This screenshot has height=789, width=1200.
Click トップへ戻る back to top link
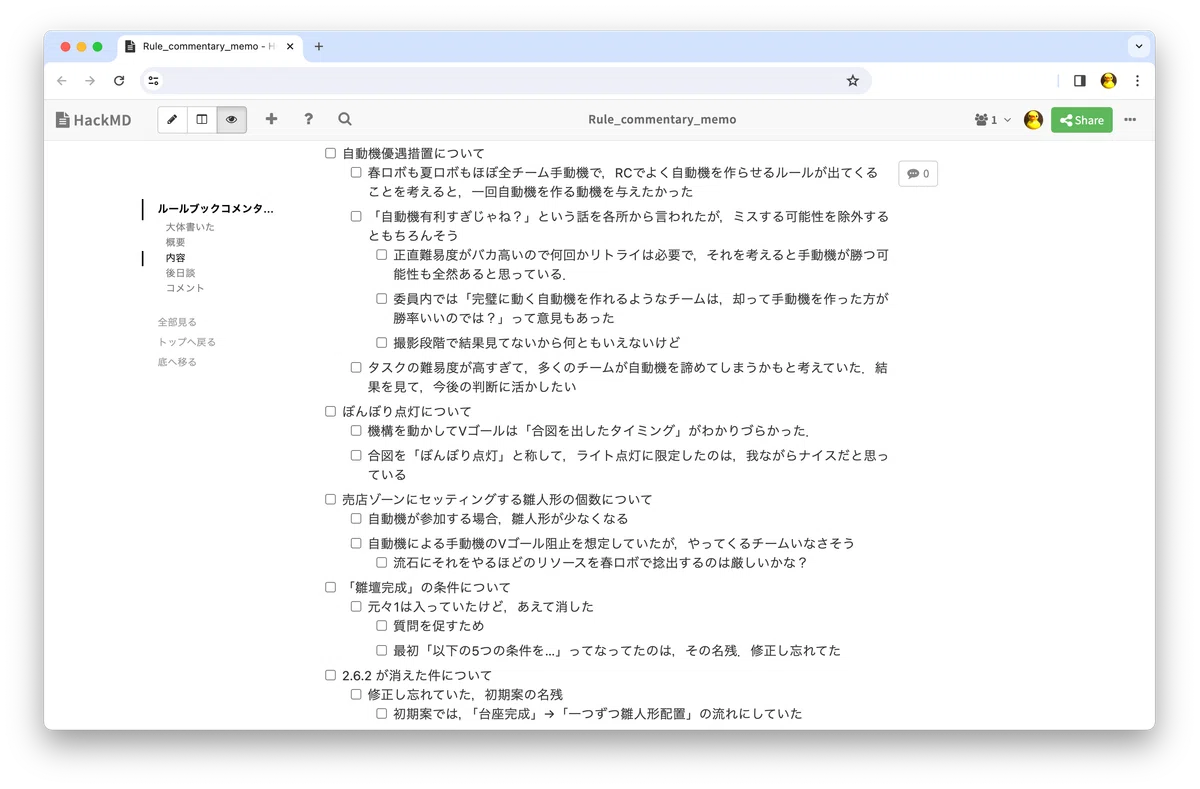(186, 342)
